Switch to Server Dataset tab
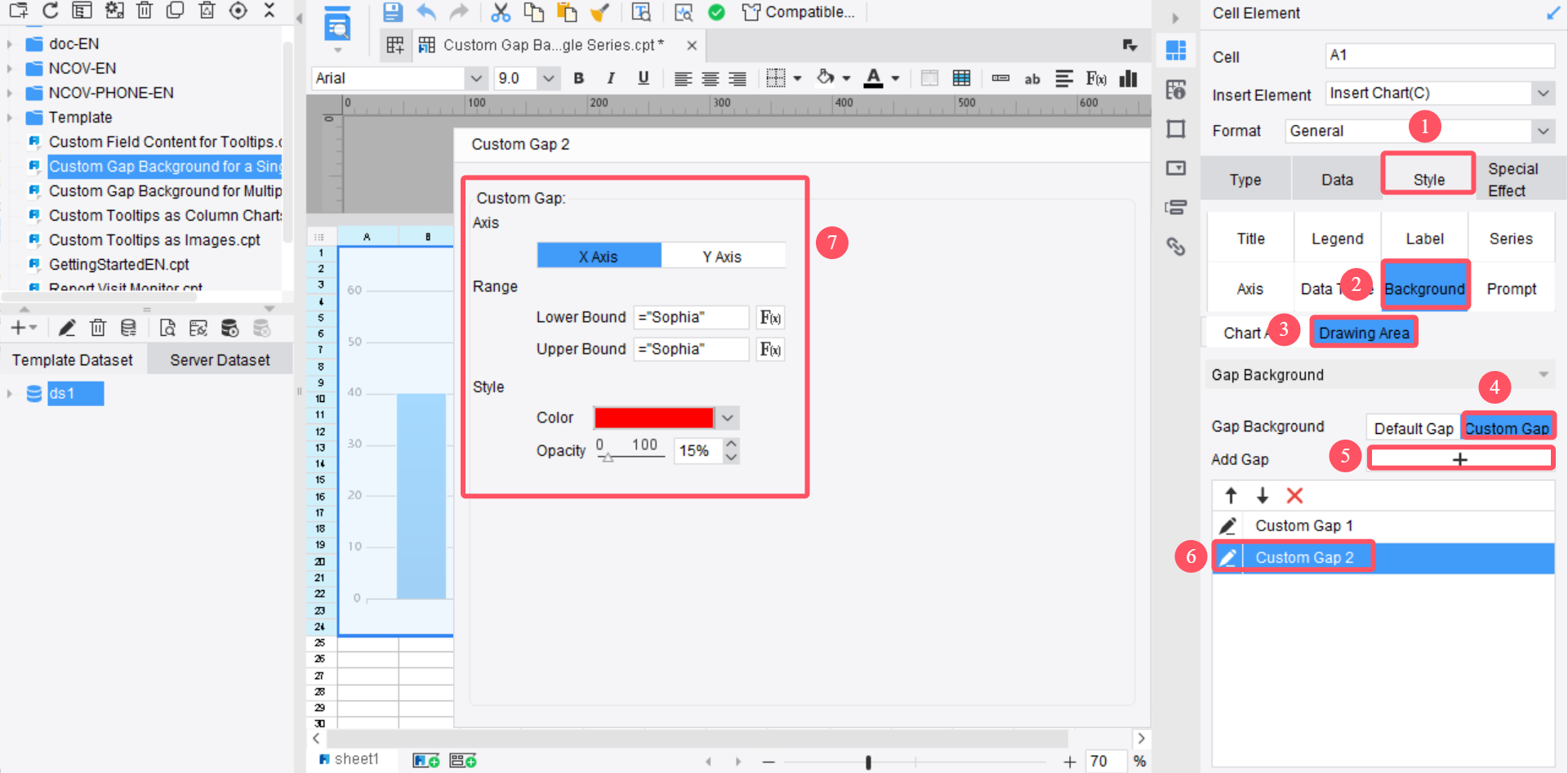The height and width of the screenshot is (773, 1568). click(220, 360)
